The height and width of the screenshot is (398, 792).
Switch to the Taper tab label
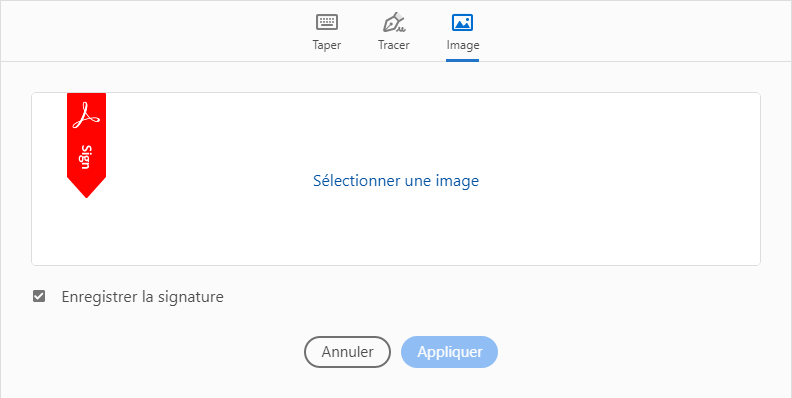coord(327,45)
